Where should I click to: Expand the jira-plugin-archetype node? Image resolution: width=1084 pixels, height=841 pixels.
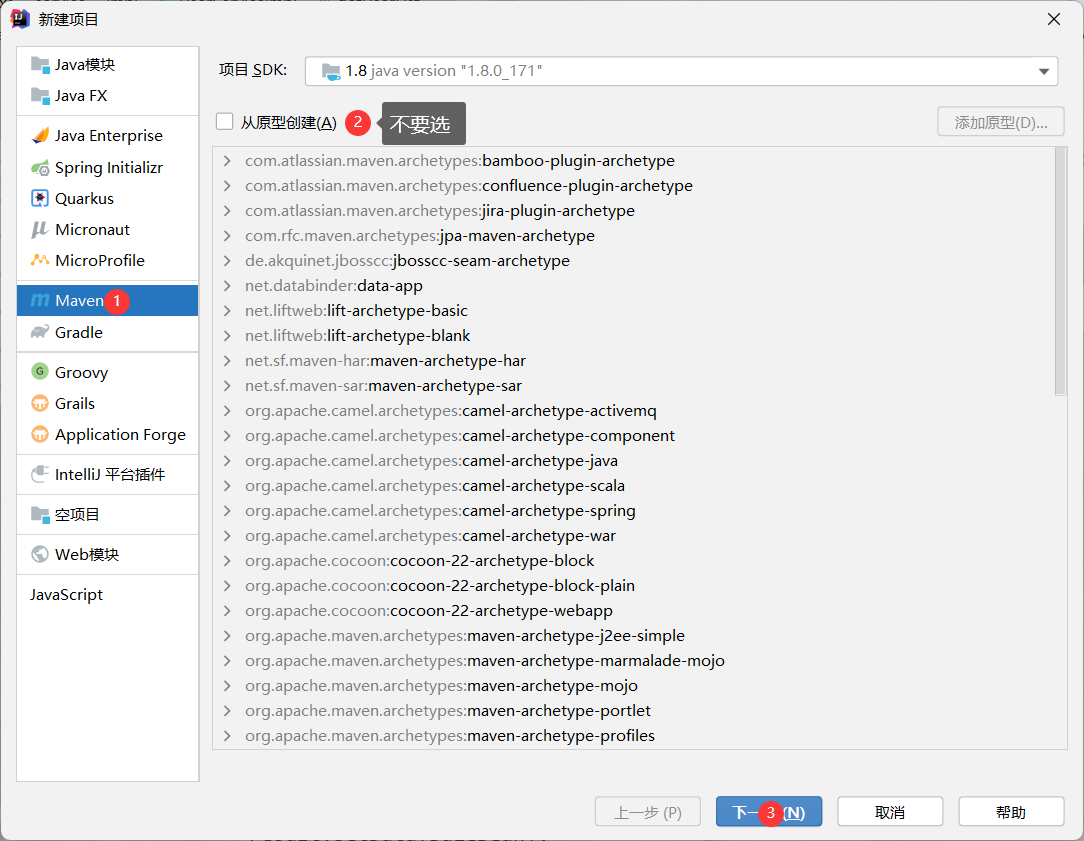tap(227, 211)
